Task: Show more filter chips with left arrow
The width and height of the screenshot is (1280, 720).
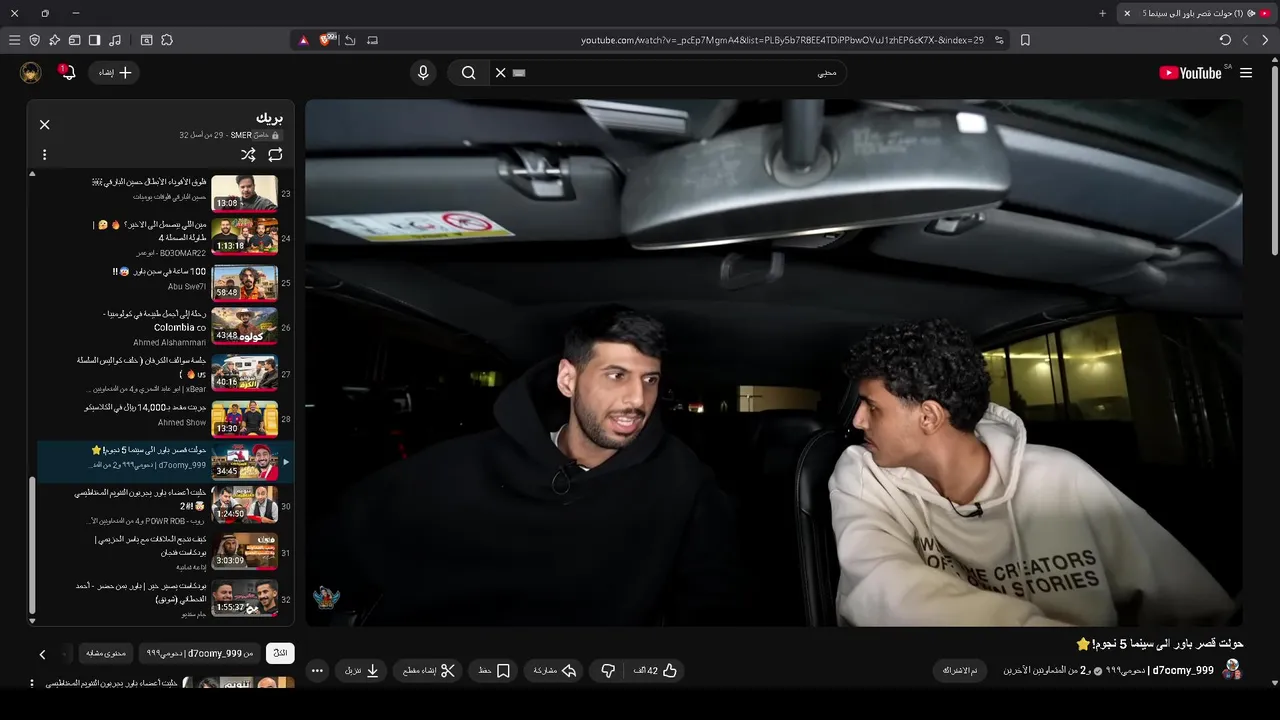Action: 42,654
